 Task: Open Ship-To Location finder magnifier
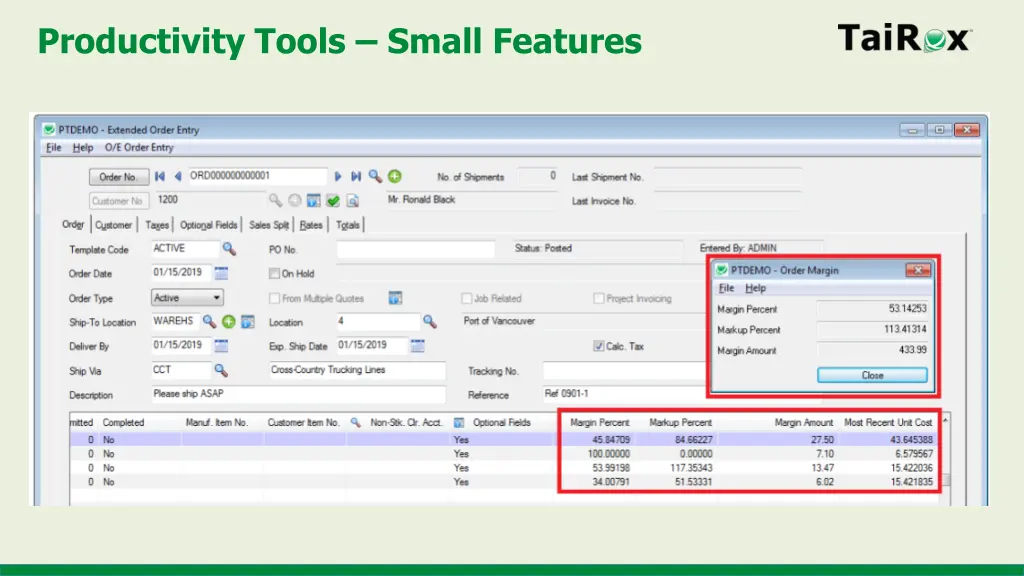(x=209, y=321)
